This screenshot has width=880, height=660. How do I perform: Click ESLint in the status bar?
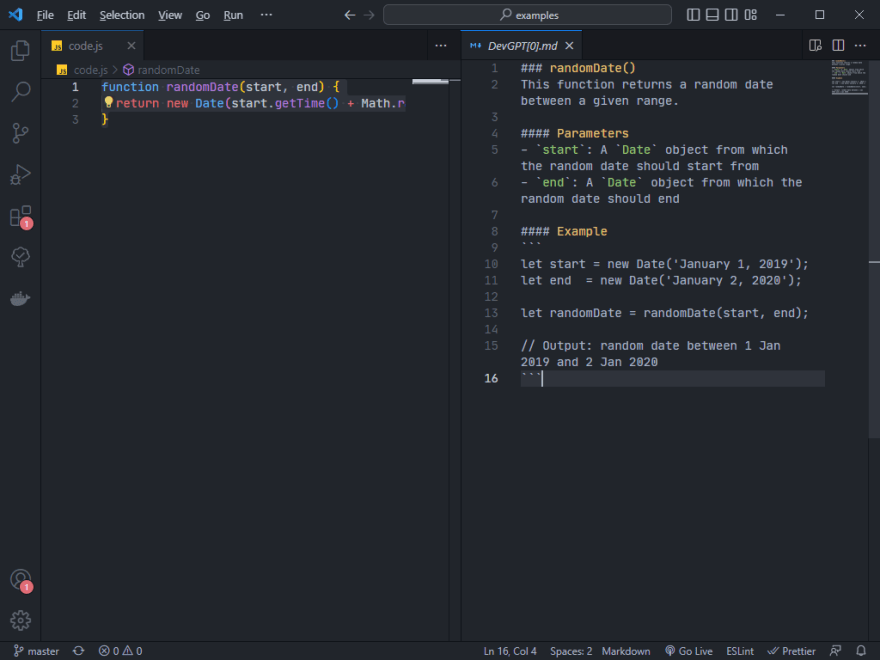tap(740, 651)
